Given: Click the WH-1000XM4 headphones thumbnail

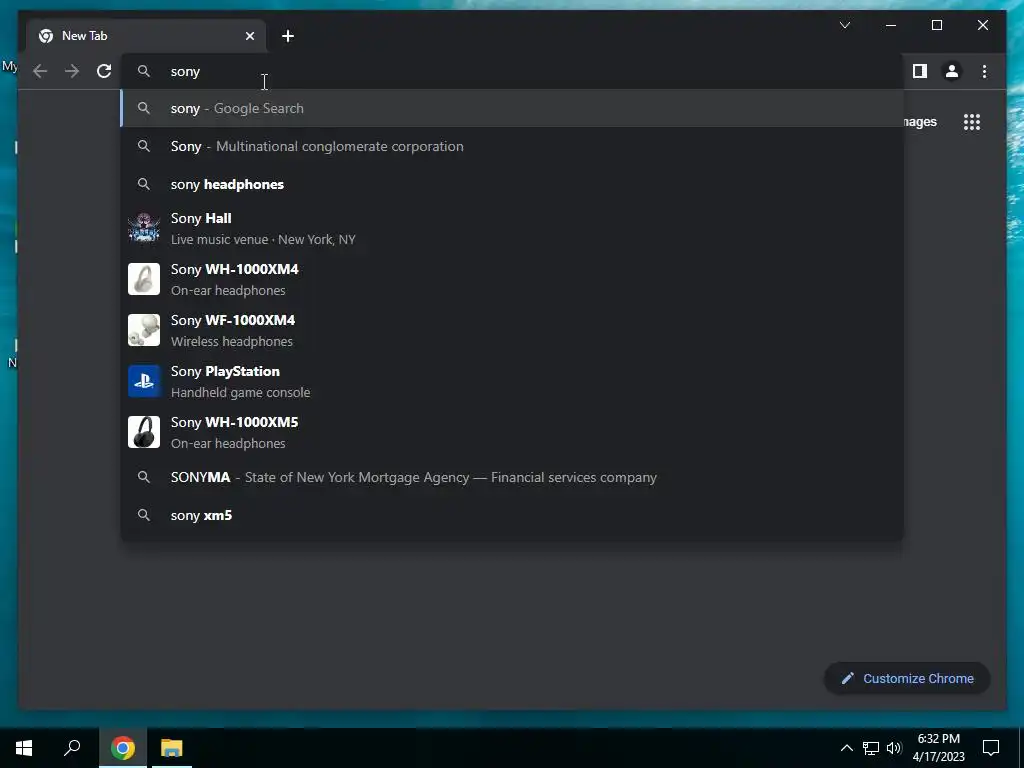Looking at the screenshot, I should 144,279.
